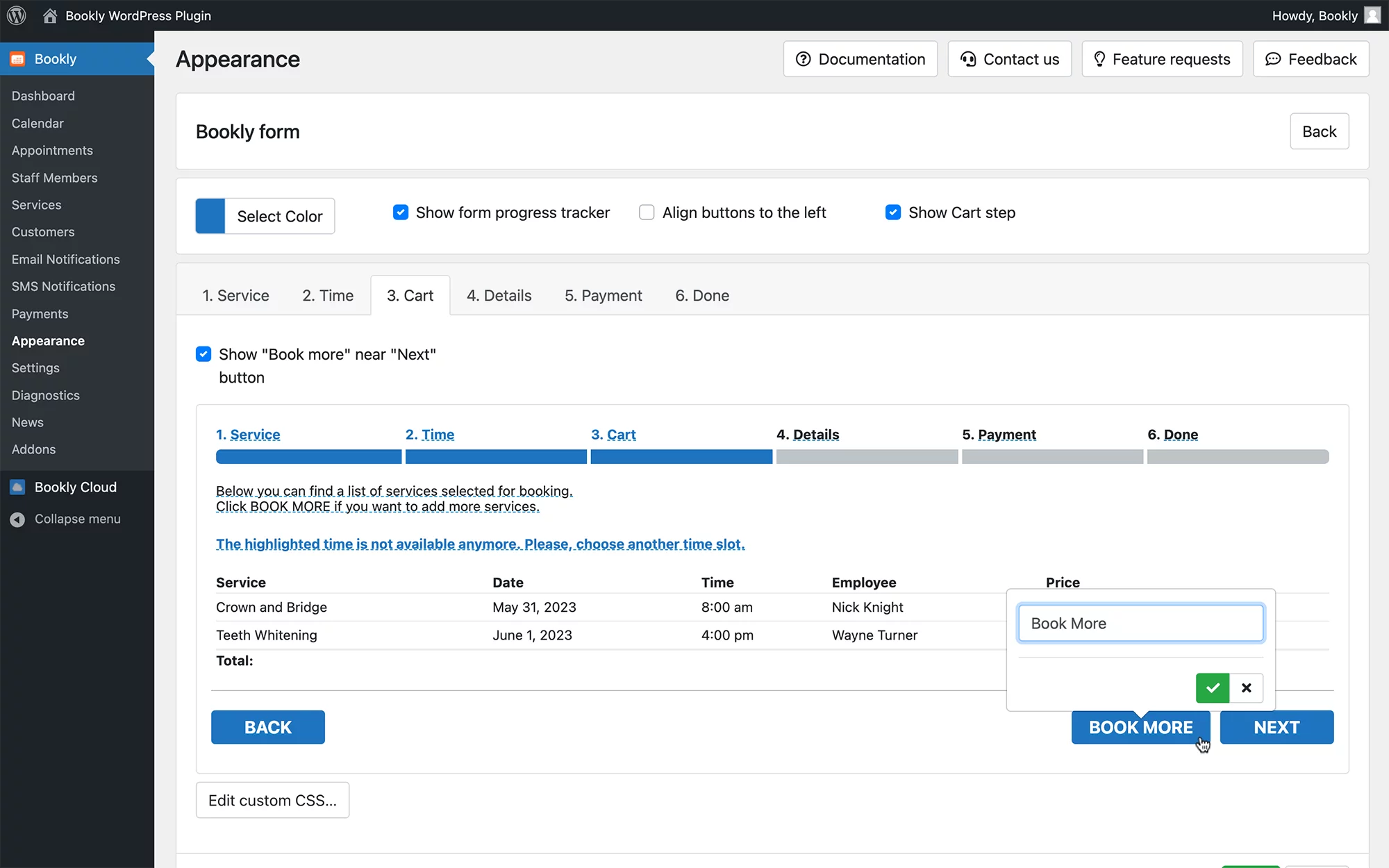Switch to the 2. Time tab
This screenshot has width=1389, height=868.
click(328, 296)
